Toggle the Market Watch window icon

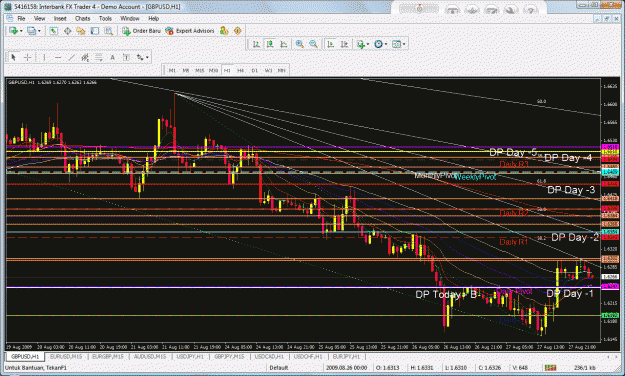click(x=53, y=31)
